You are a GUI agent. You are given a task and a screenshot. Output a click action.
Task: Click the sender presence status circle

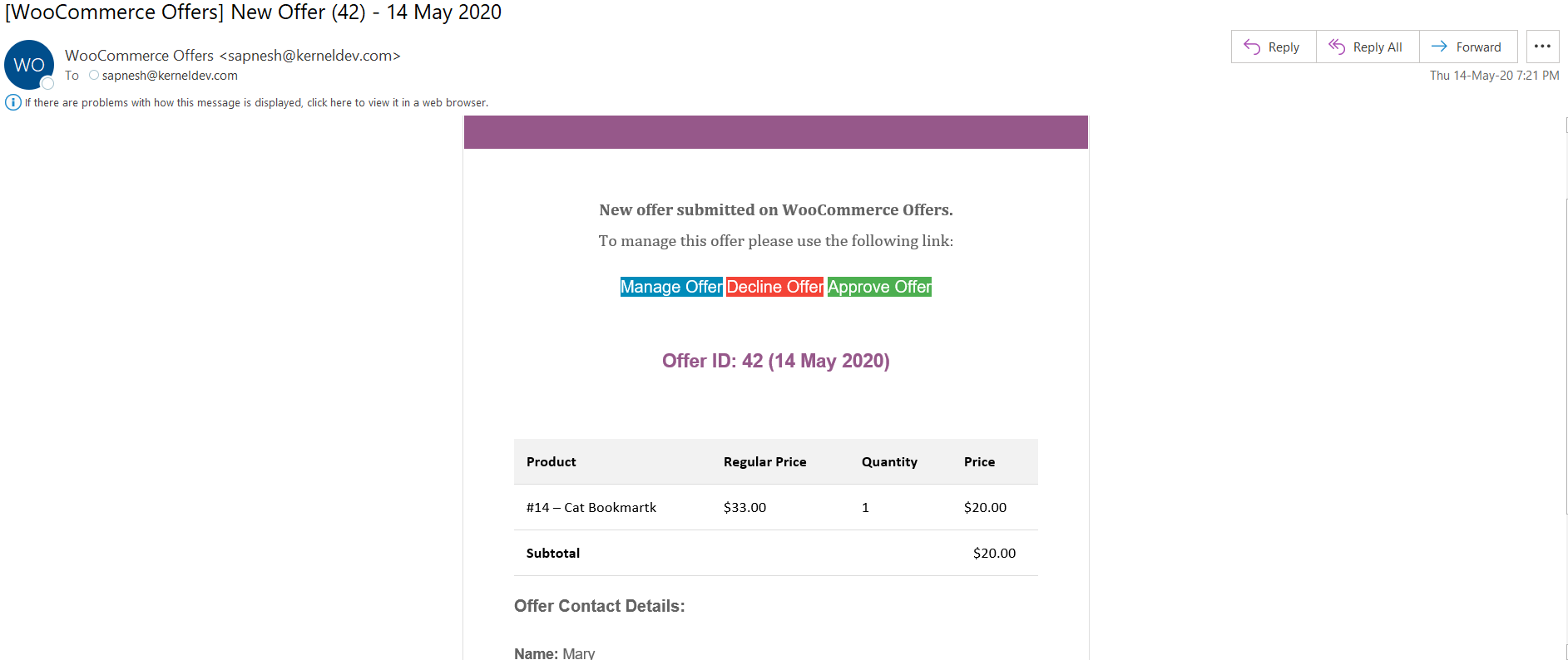pos(47,83)
